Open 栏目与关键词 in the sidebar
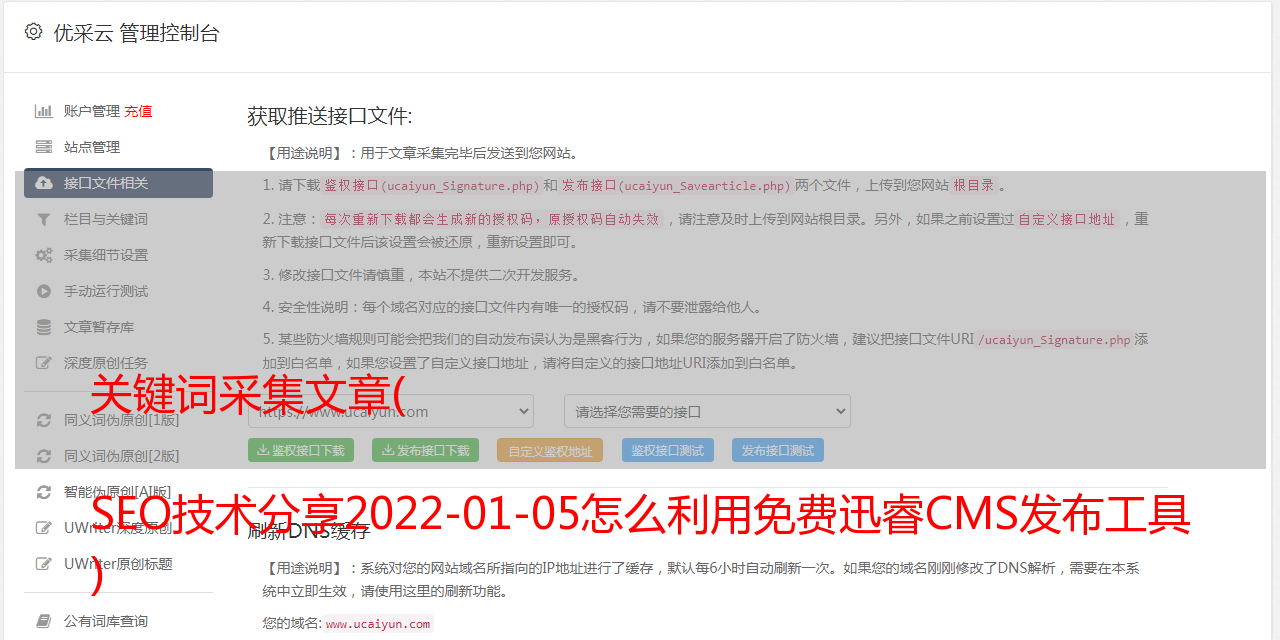The width and height of the screenshot is (1280, 640). [106, 219]
